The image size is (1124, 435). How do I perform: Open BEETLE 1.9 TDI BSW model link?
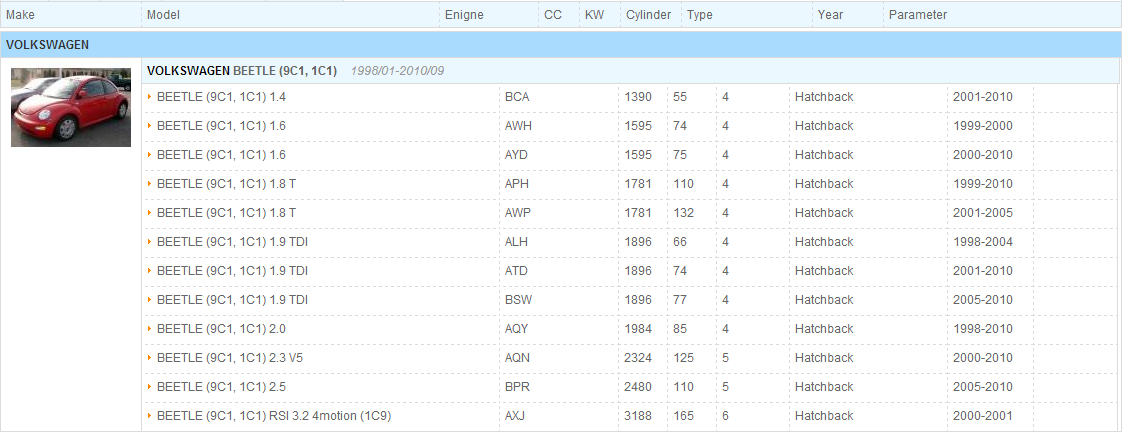click(x=232, y=300)
